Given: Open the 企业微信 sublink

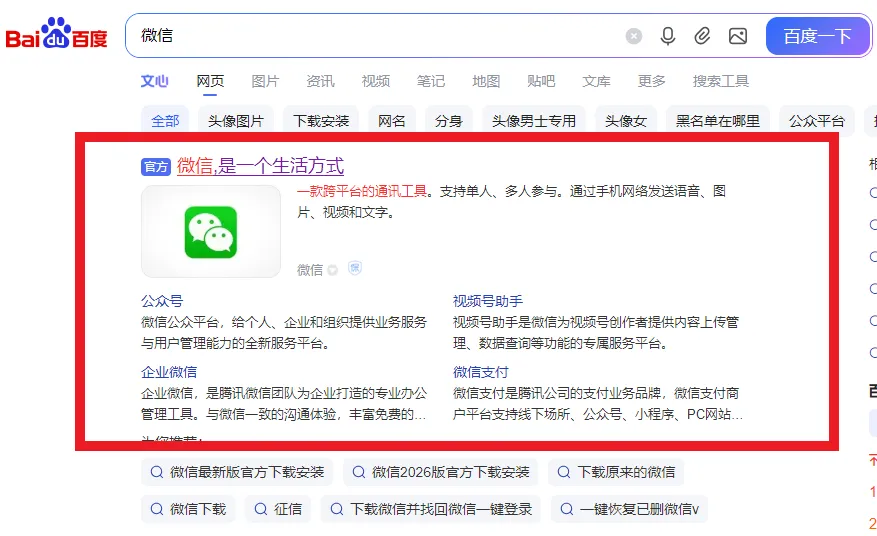Looking at the screenshot, I should click(169, 372).
